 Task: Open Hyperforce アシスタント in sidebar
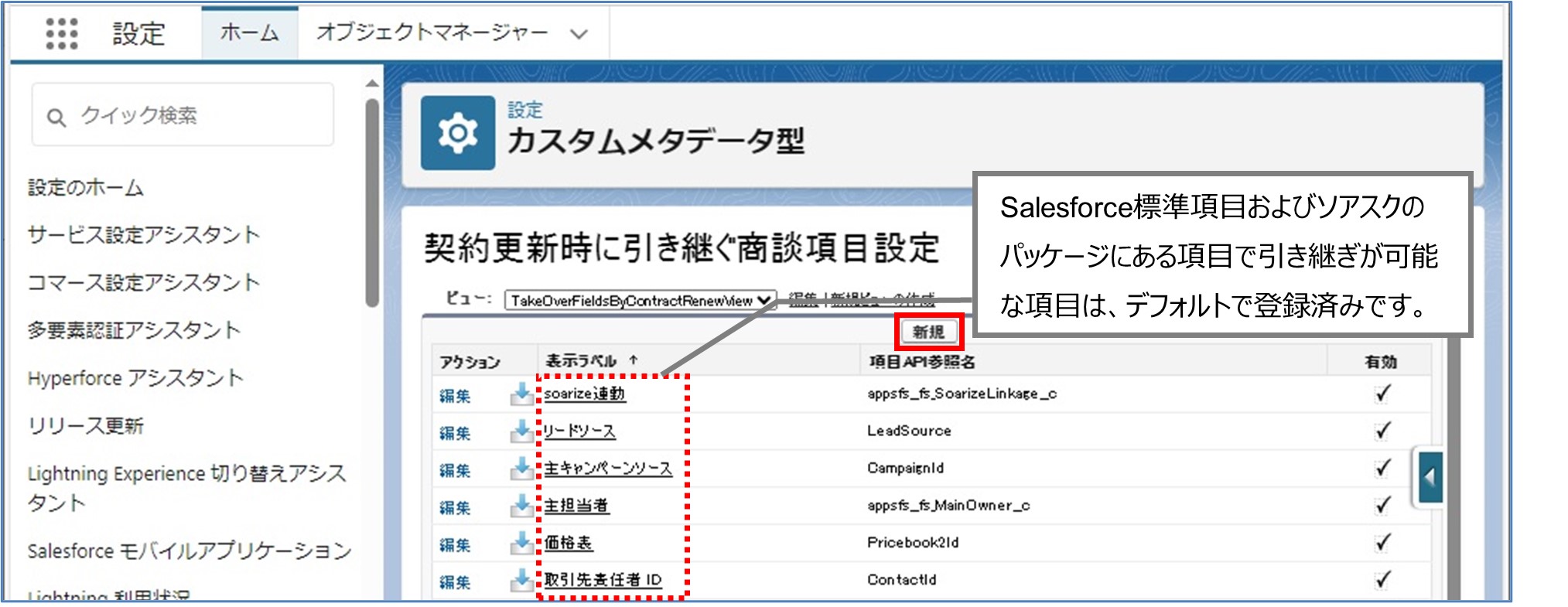[136, 378]
